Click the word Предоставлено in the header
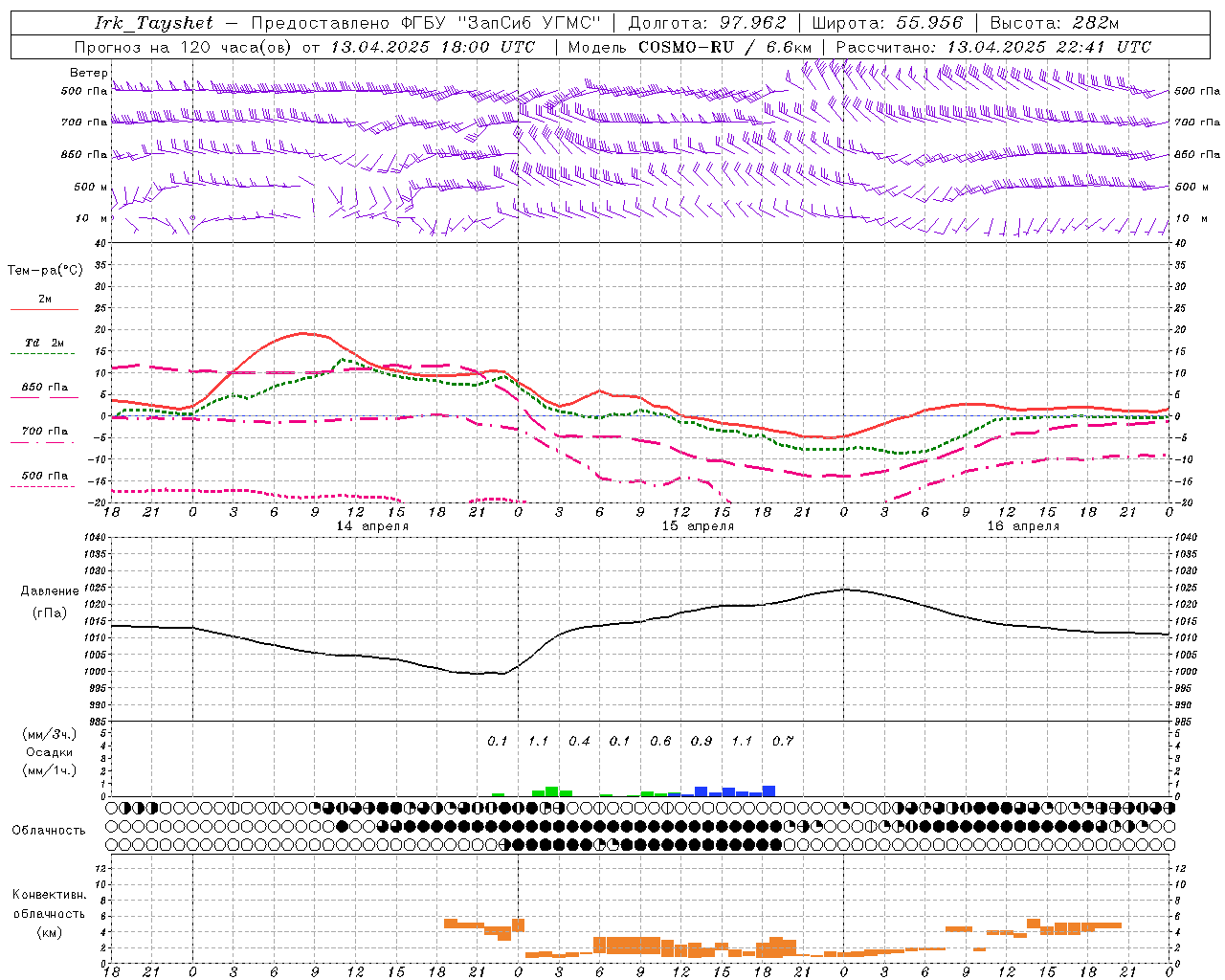 (x=320, y=23)
